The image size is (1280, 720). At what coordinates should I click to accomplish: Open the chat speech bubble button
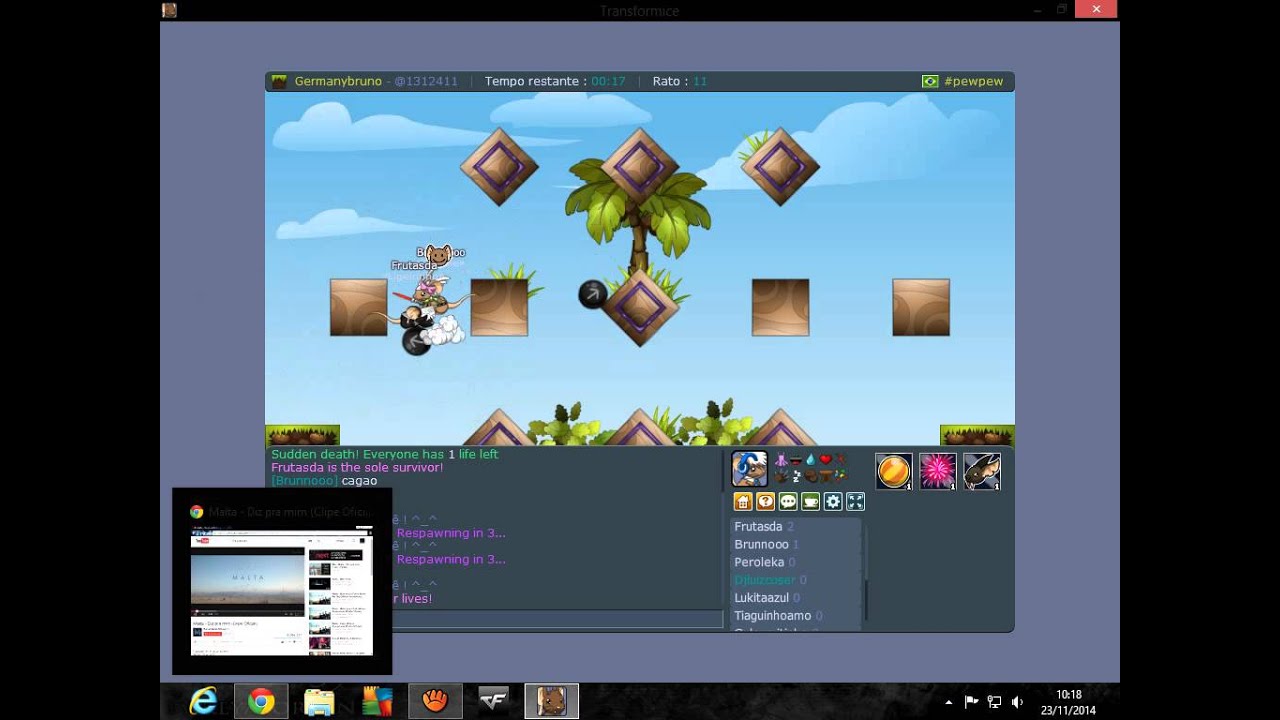788,501
